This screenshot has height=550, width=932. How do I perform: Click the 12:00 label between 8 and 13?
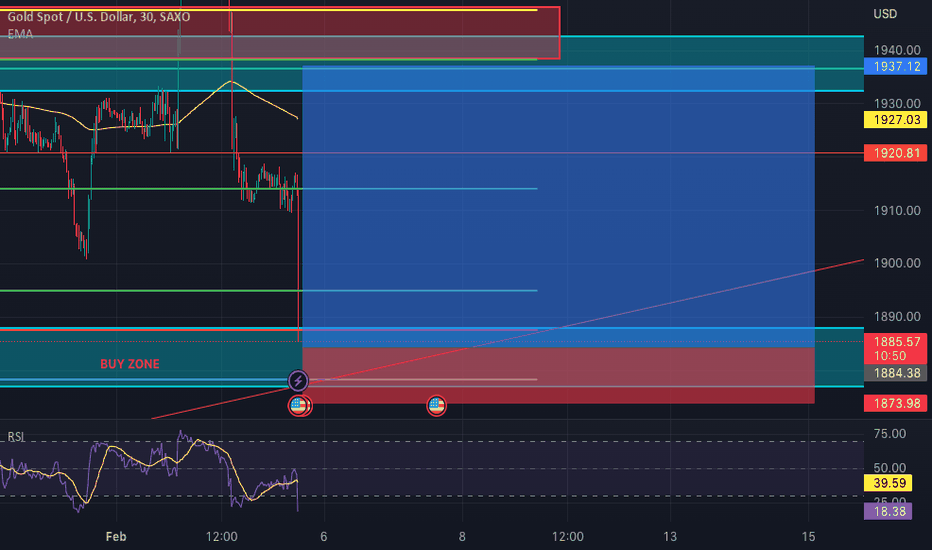pos(568,536)
